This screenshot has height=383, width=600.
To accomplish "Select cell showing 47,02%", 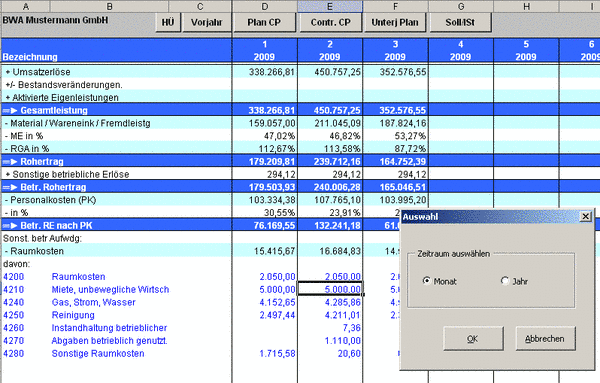I will point(265,136).
